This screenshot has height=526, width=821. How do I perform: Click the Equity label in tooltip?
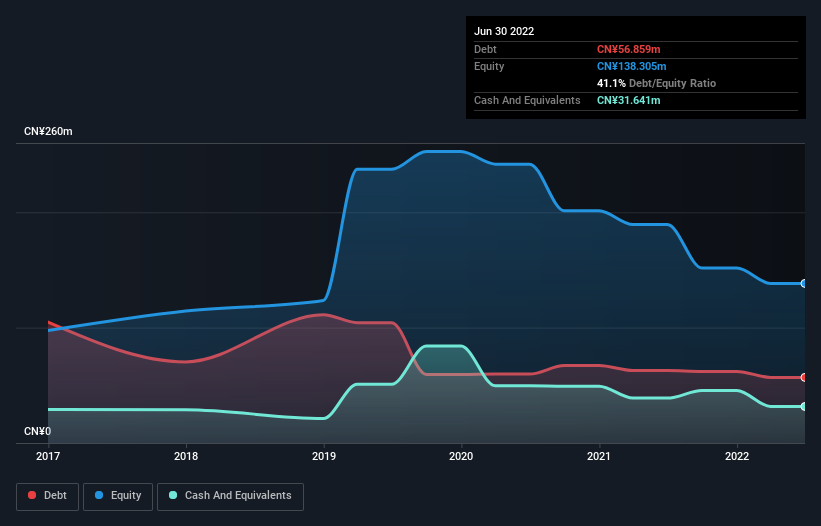click(489, 66)
